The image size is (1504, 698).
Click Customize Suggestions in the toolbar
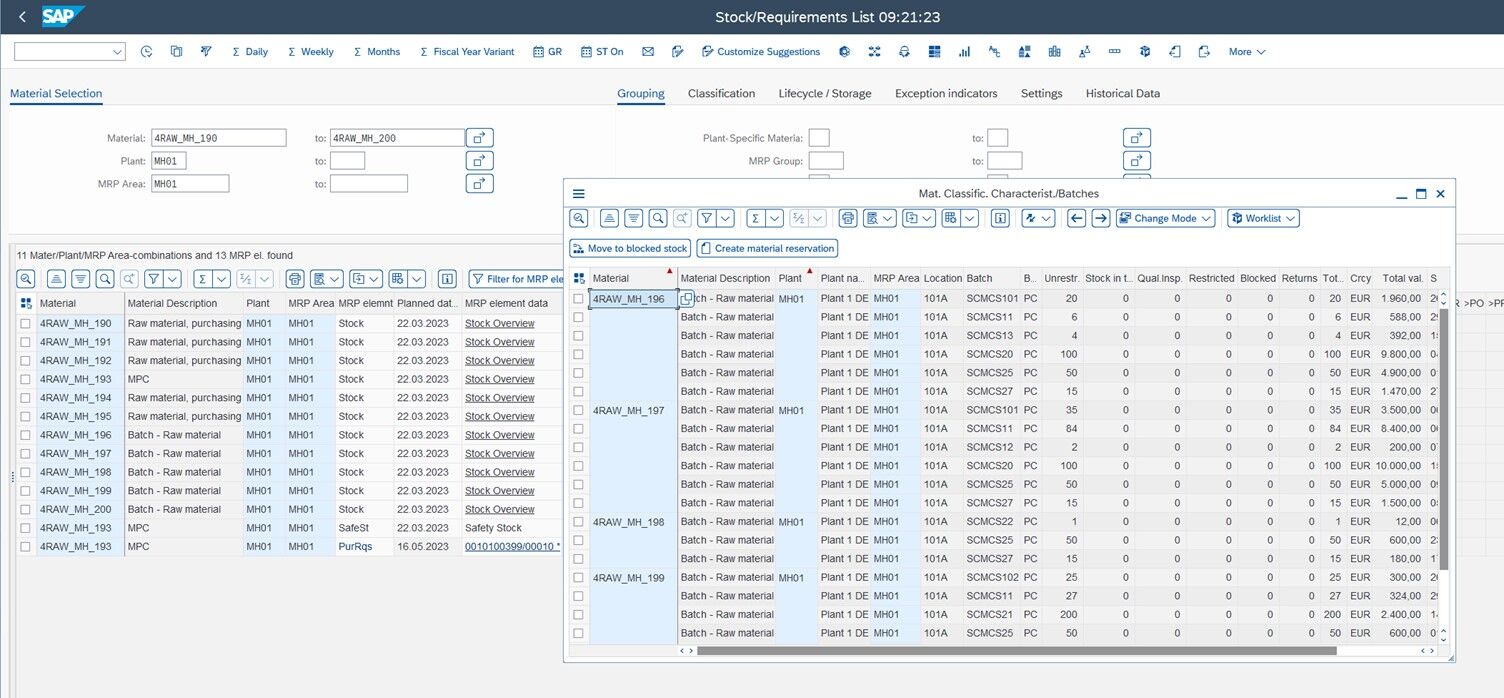click(760, 52)
